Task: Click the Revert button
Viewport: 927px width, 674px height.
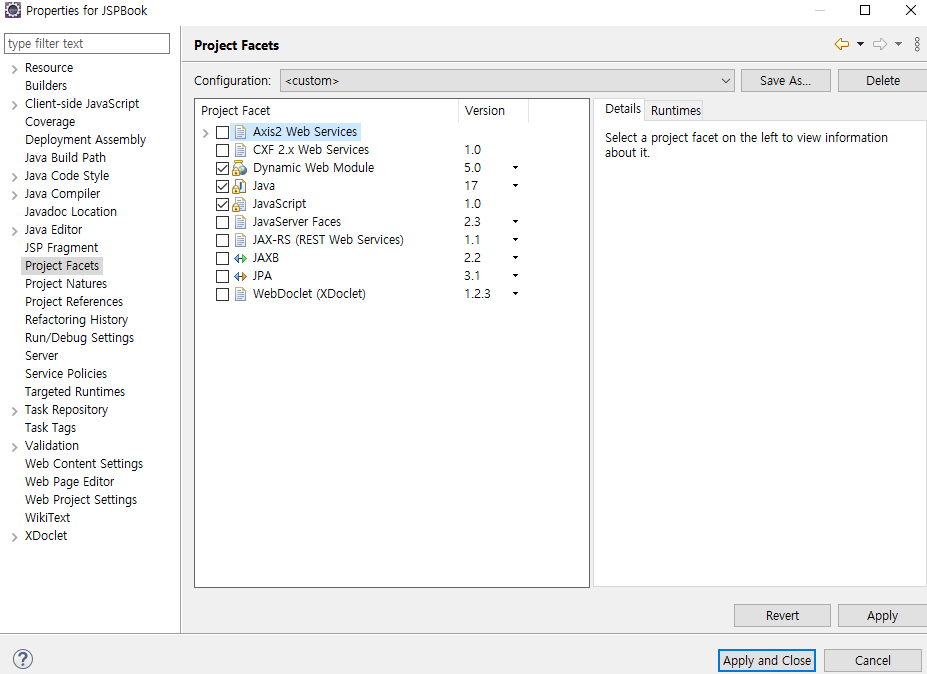Action: click(782, 615)
